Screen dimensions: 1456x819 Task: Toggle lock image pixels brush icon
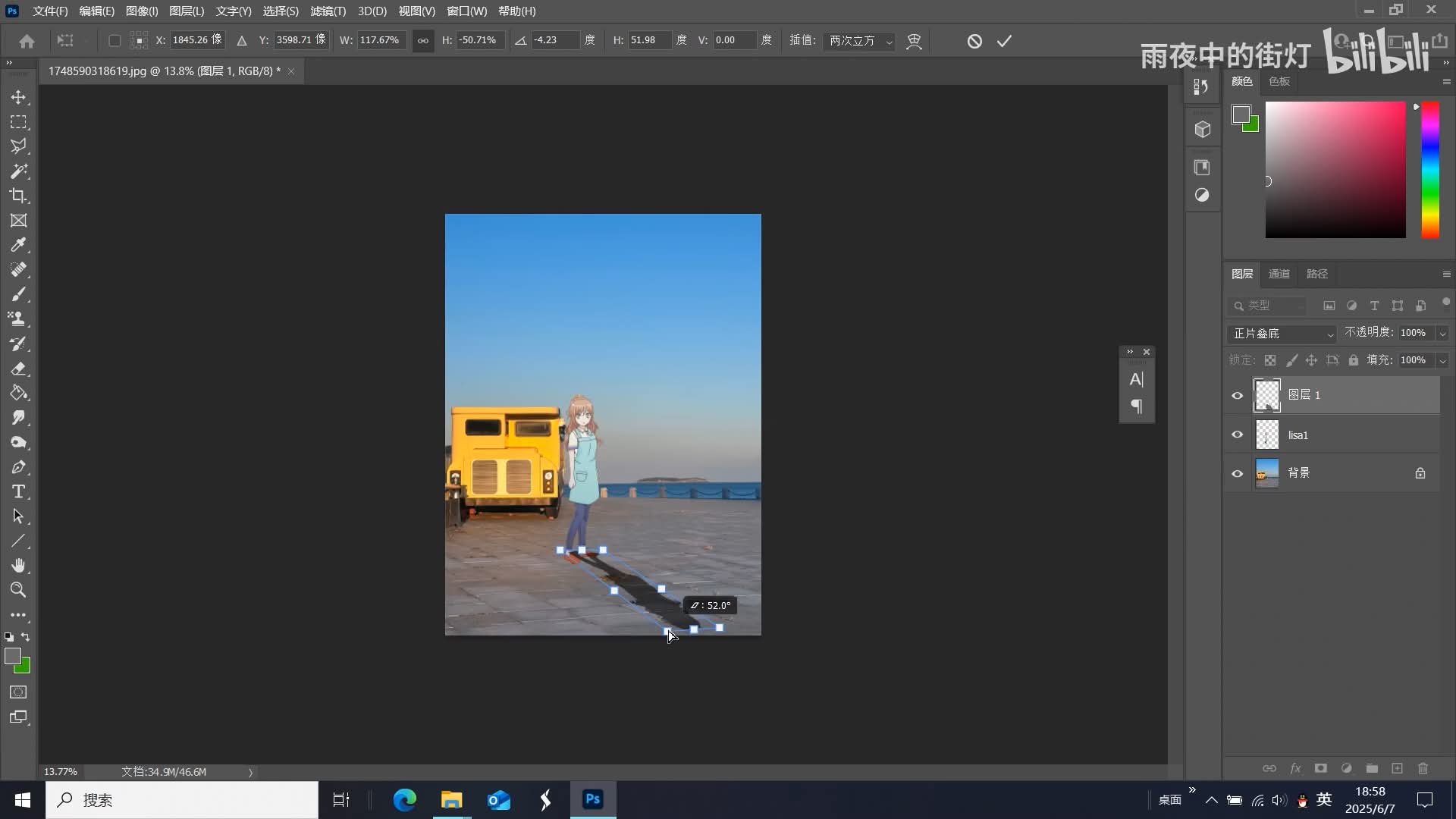1291,360
